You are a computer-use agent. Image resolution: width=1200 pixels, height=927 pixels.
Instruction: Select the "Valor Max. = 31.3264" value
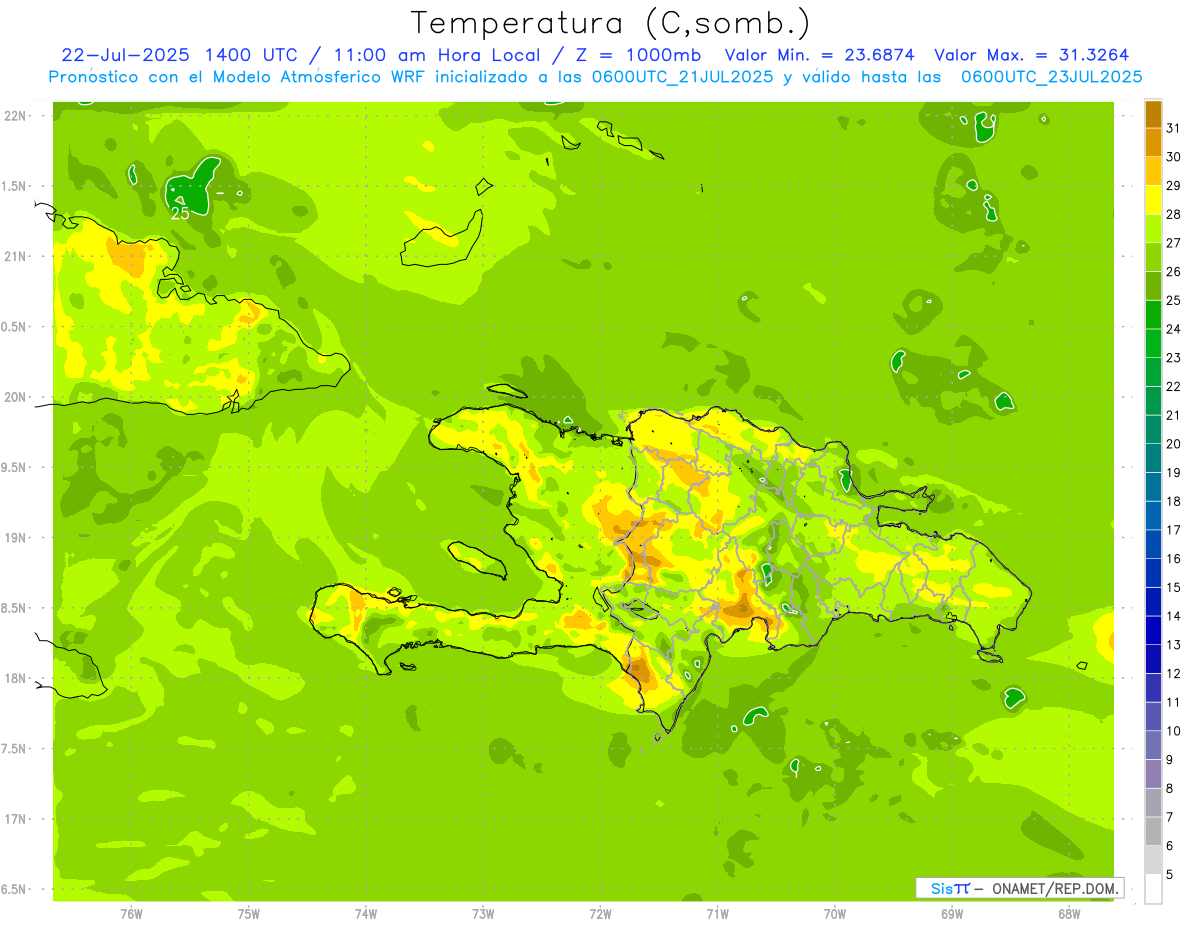(x=1030, y=55)
